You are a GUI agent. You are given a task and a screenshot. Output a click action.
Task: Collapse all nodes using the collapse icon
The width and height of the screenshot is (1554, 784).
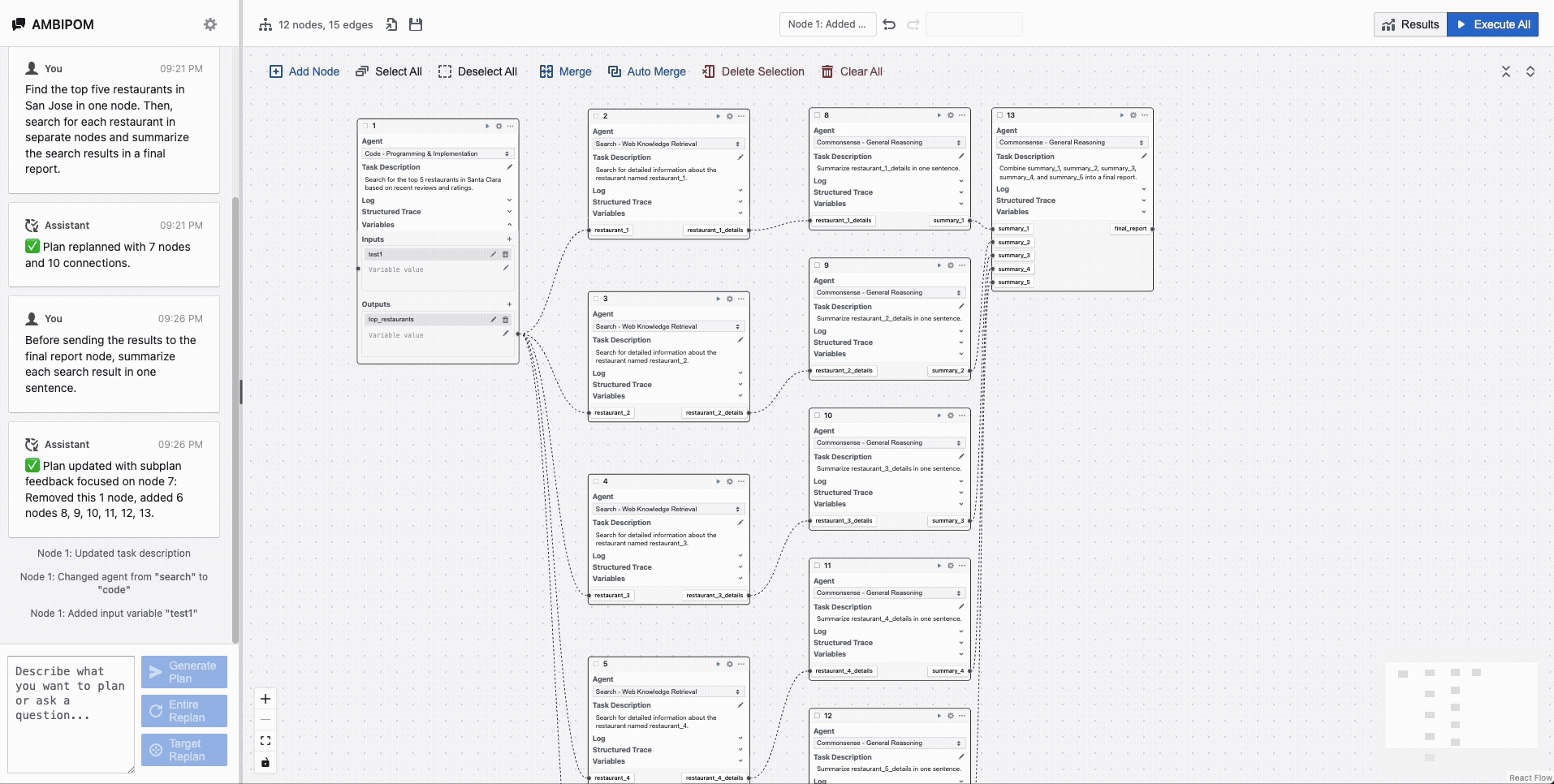(x=1506, y=71)
